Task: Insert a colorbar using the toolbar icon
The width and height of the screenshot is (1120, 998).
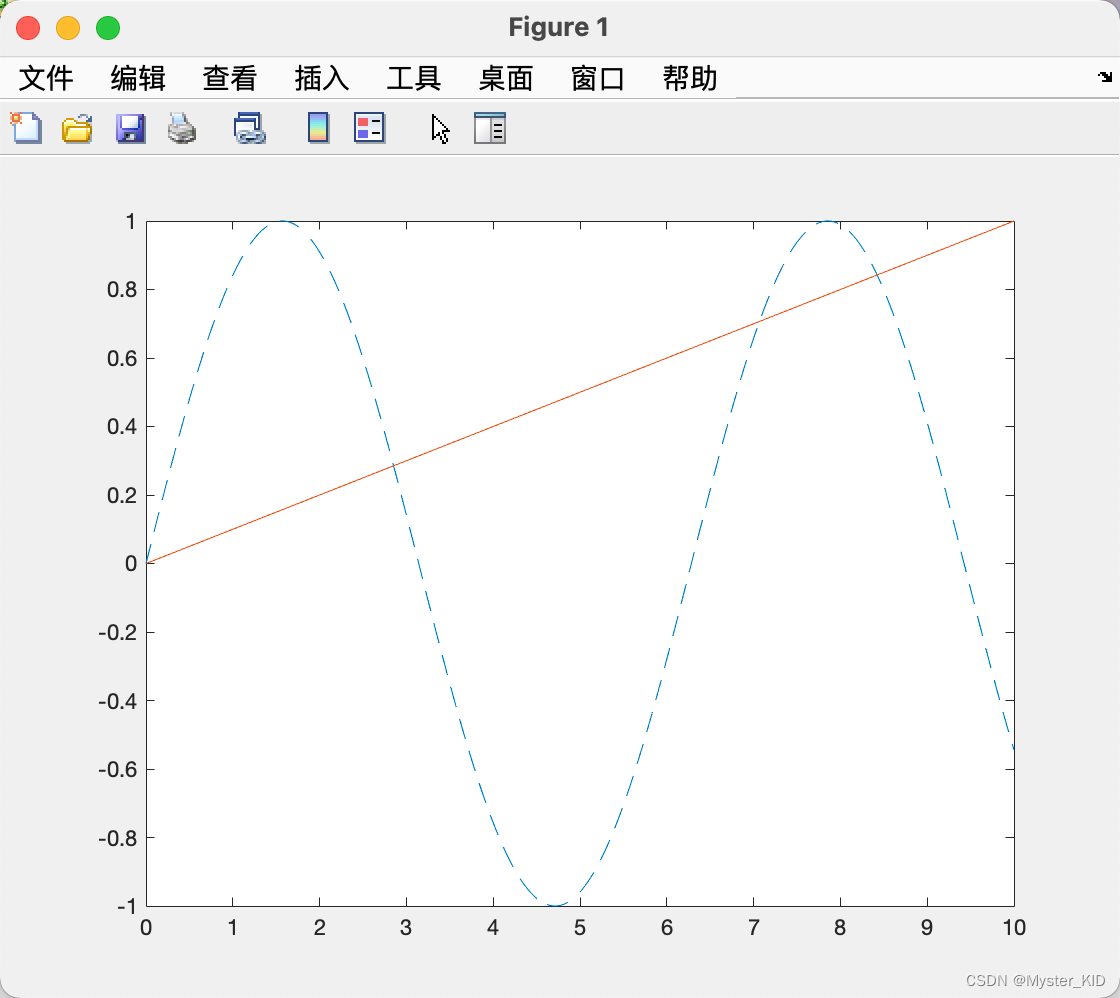Action: point(318,128)
